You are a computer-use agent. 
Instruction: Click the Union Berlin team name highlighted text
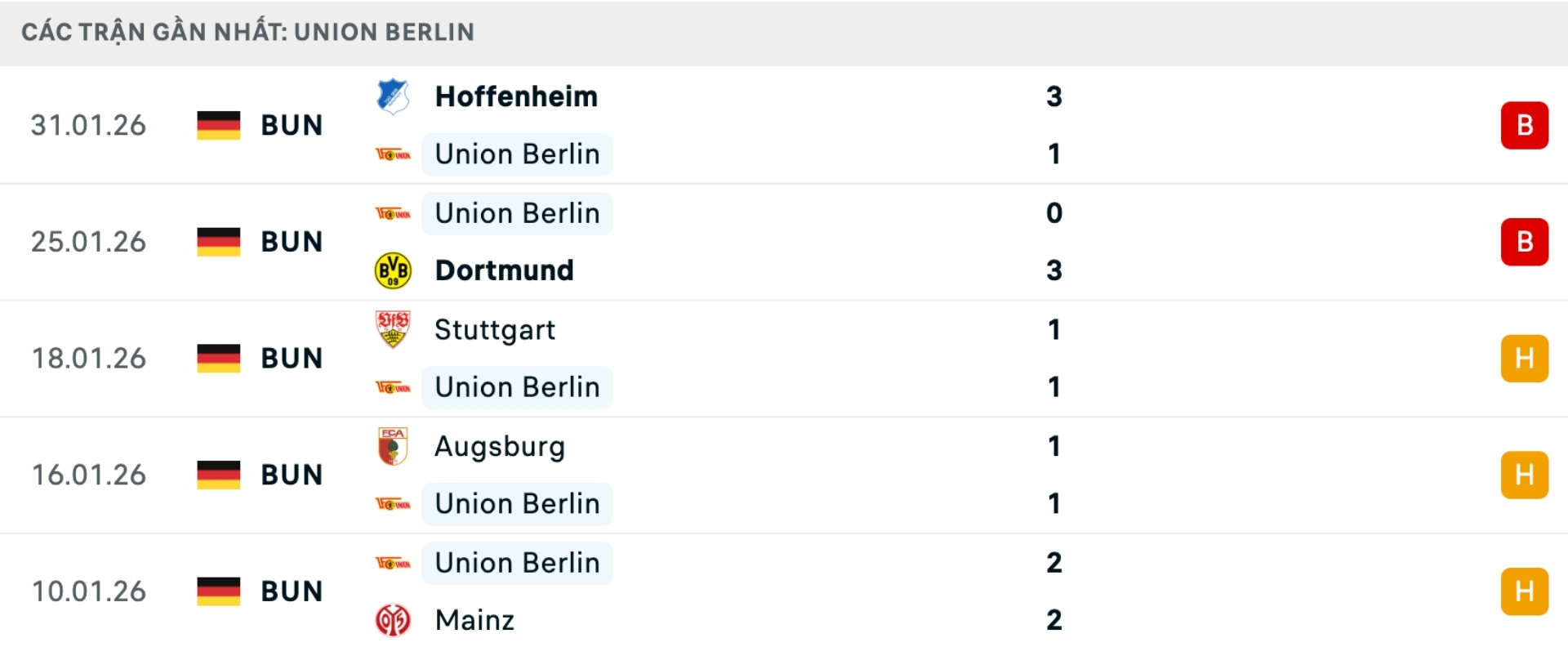(517, 154)
